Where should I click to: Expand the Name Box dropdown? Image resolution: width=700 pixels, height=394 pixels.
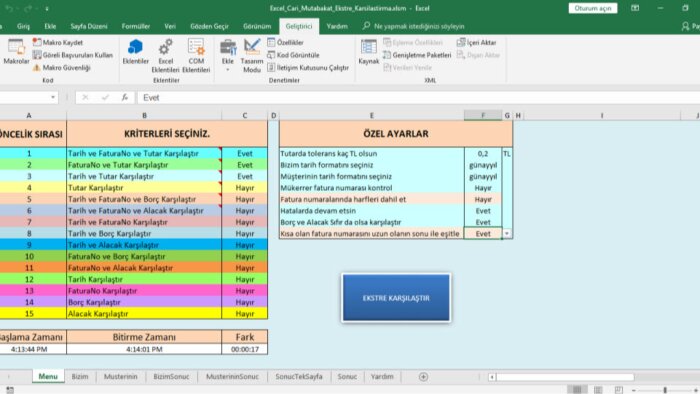point(53,97)
